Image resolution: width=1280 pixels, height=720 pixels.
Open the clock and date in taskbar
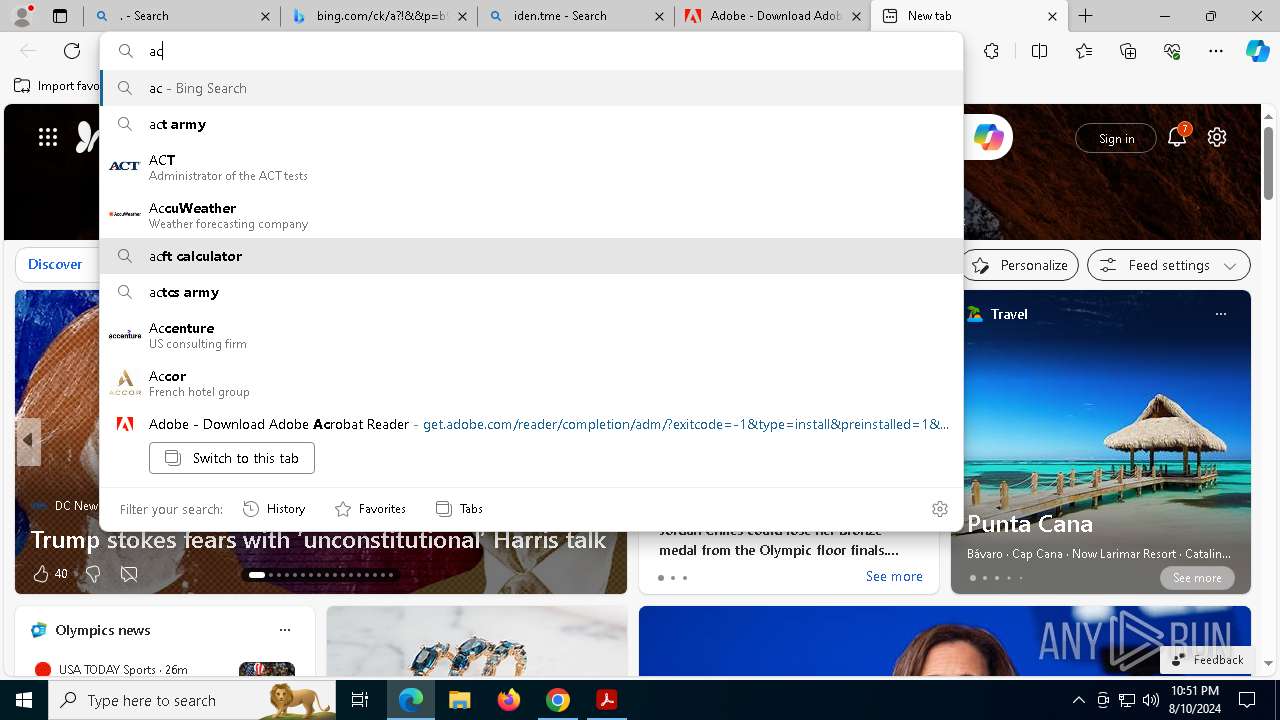[1194, 700]
